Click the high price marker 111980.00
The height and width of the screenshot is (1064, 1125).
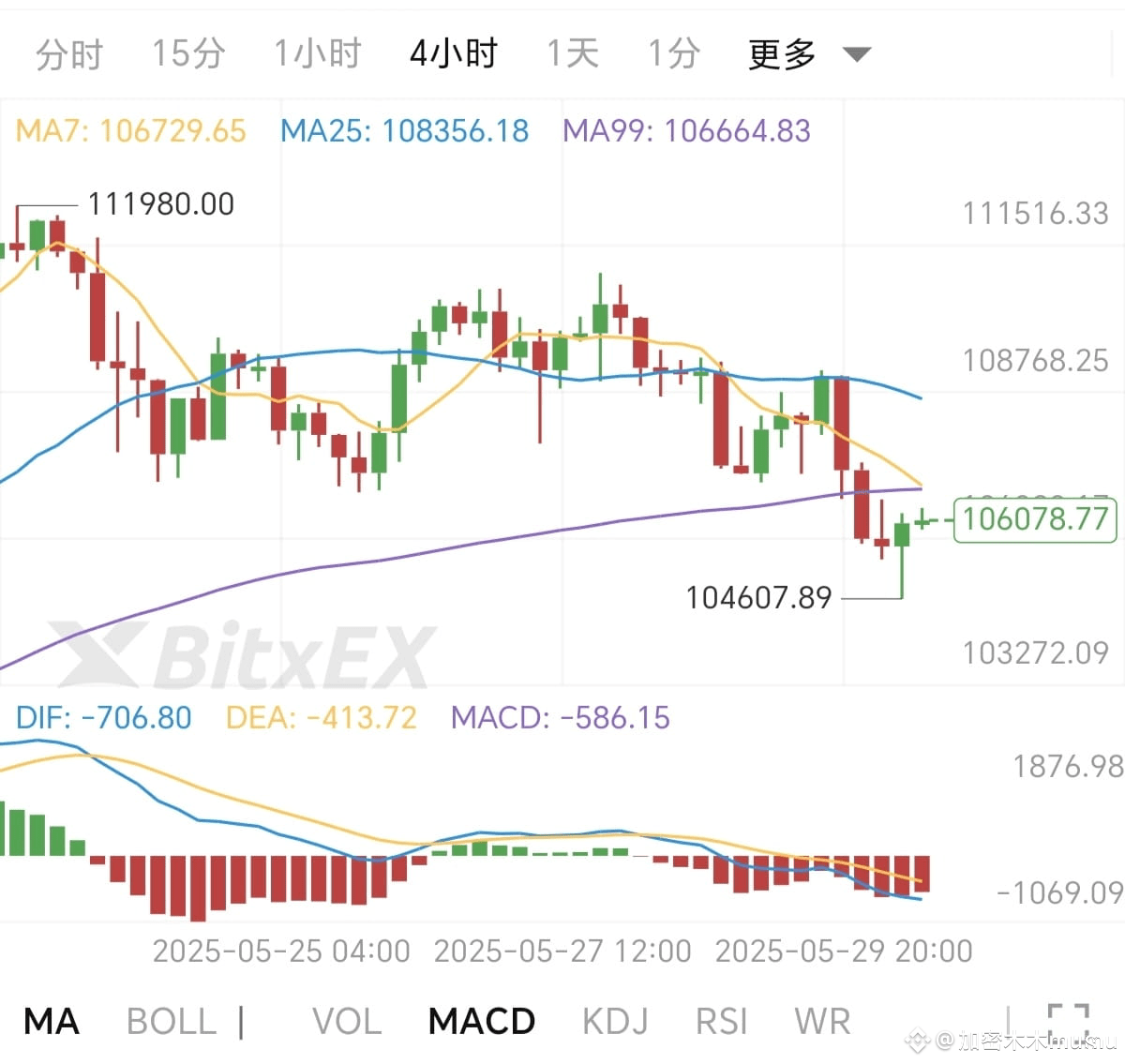click(x=161, y=203)
